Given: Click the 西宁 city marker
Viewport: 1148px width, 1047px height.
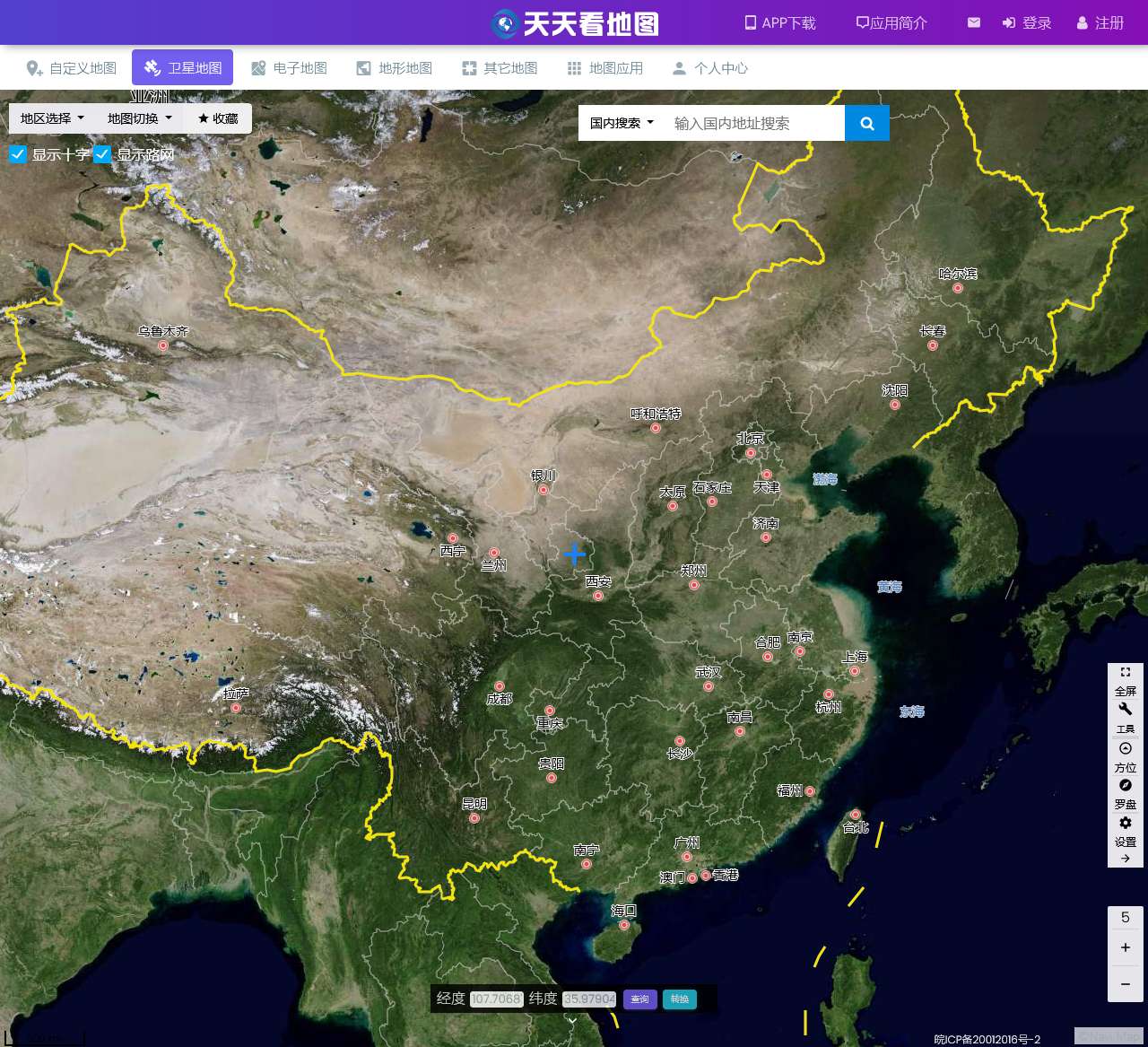Looking at the screenshot, I should [x=453, y=538].
